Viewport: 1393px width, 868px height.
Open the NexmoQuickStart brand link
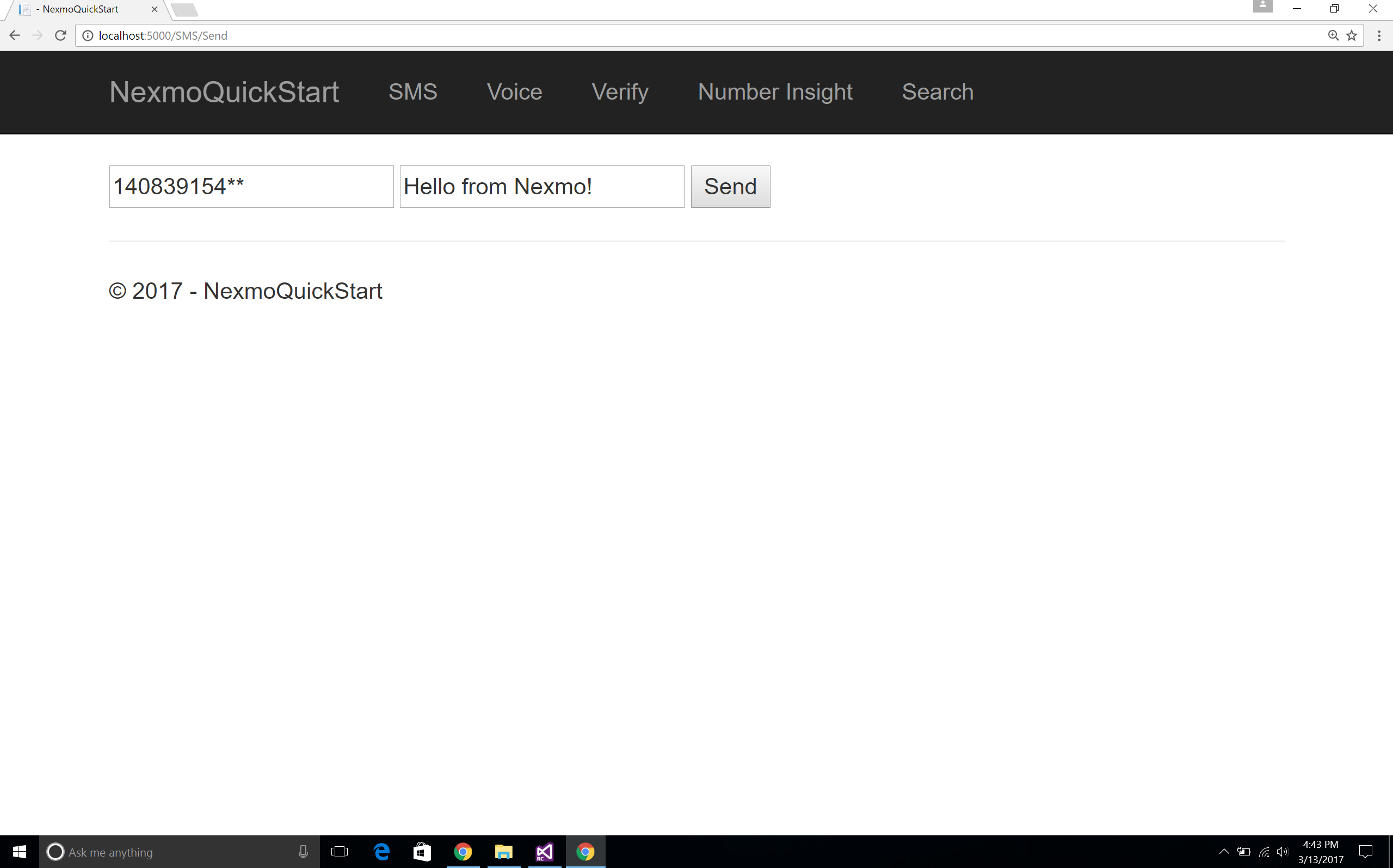coord(224,92)
